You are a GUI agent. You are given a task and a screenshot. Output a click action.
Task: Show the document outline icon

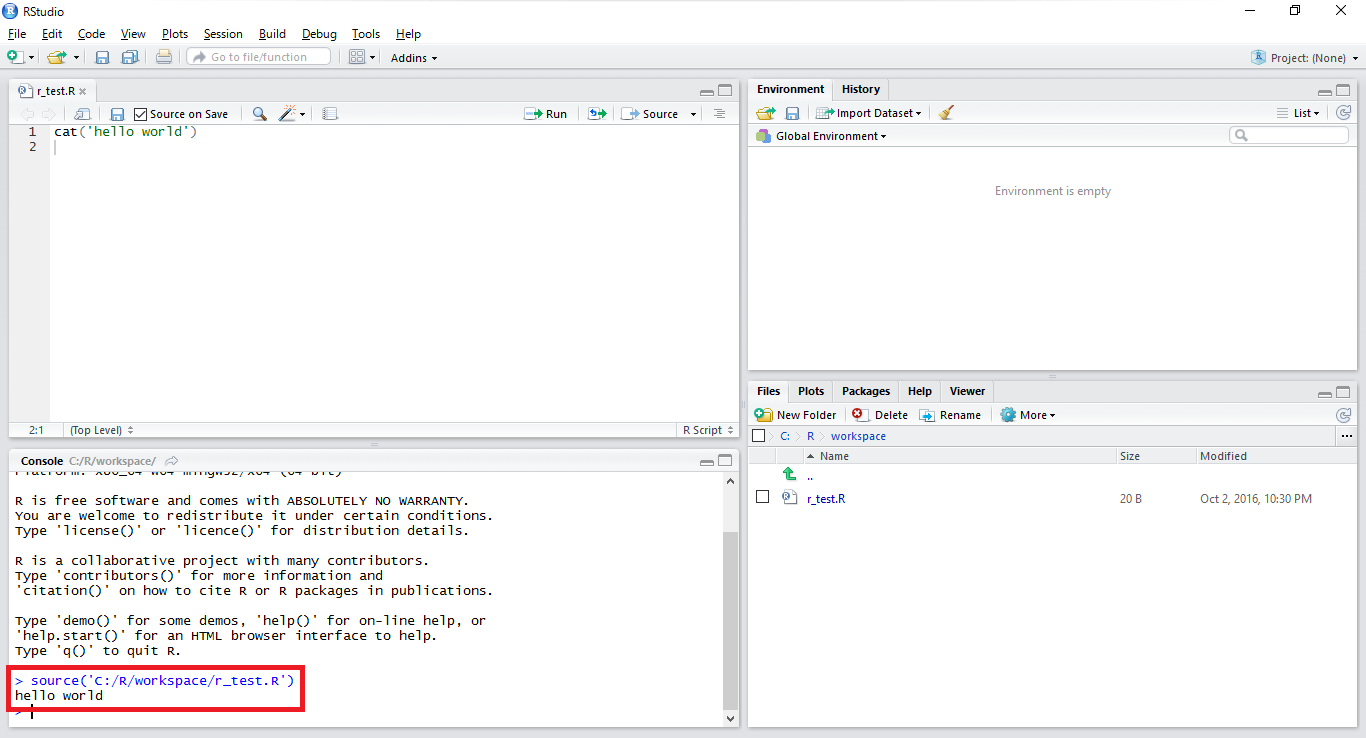point(719,114)
